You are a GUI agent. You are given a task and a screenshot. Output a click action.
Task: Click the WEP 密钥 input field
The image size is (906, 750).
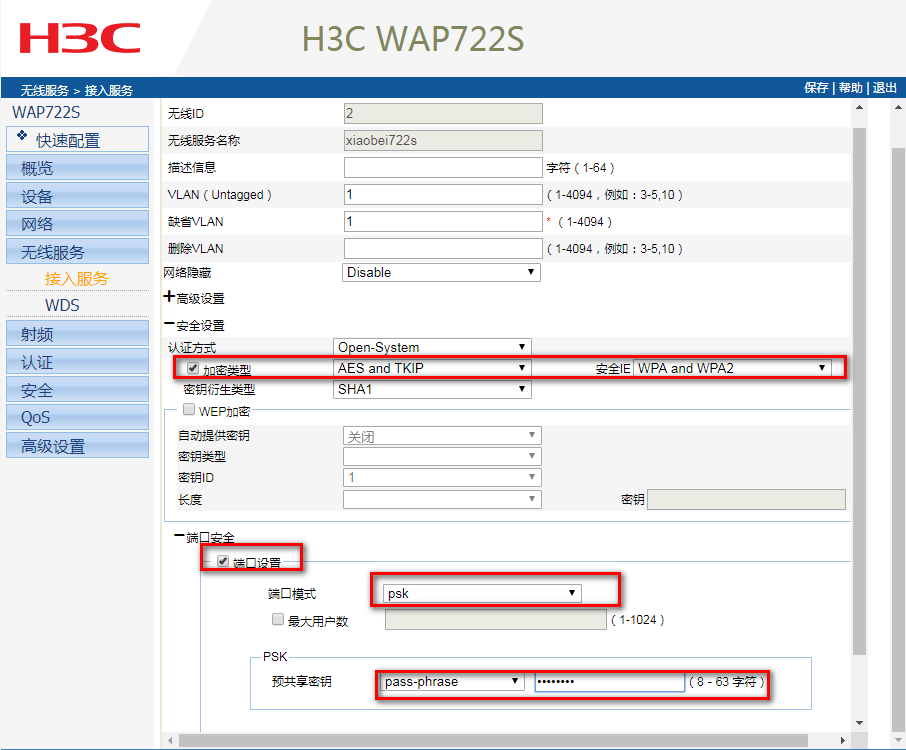(x=747, y=499)
